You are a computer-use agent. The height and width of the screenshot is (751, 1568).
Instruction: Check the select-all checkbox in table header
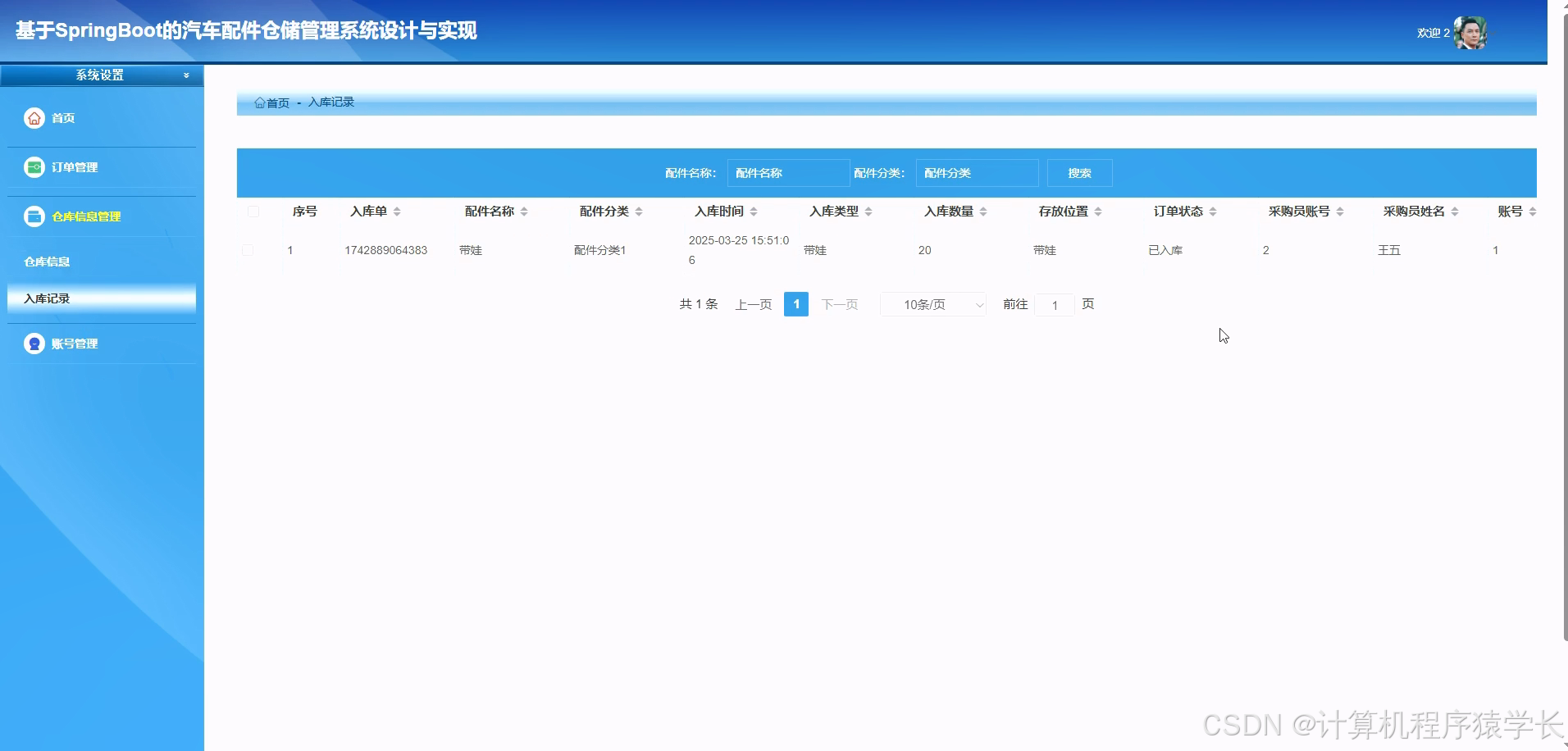(253, 211)
